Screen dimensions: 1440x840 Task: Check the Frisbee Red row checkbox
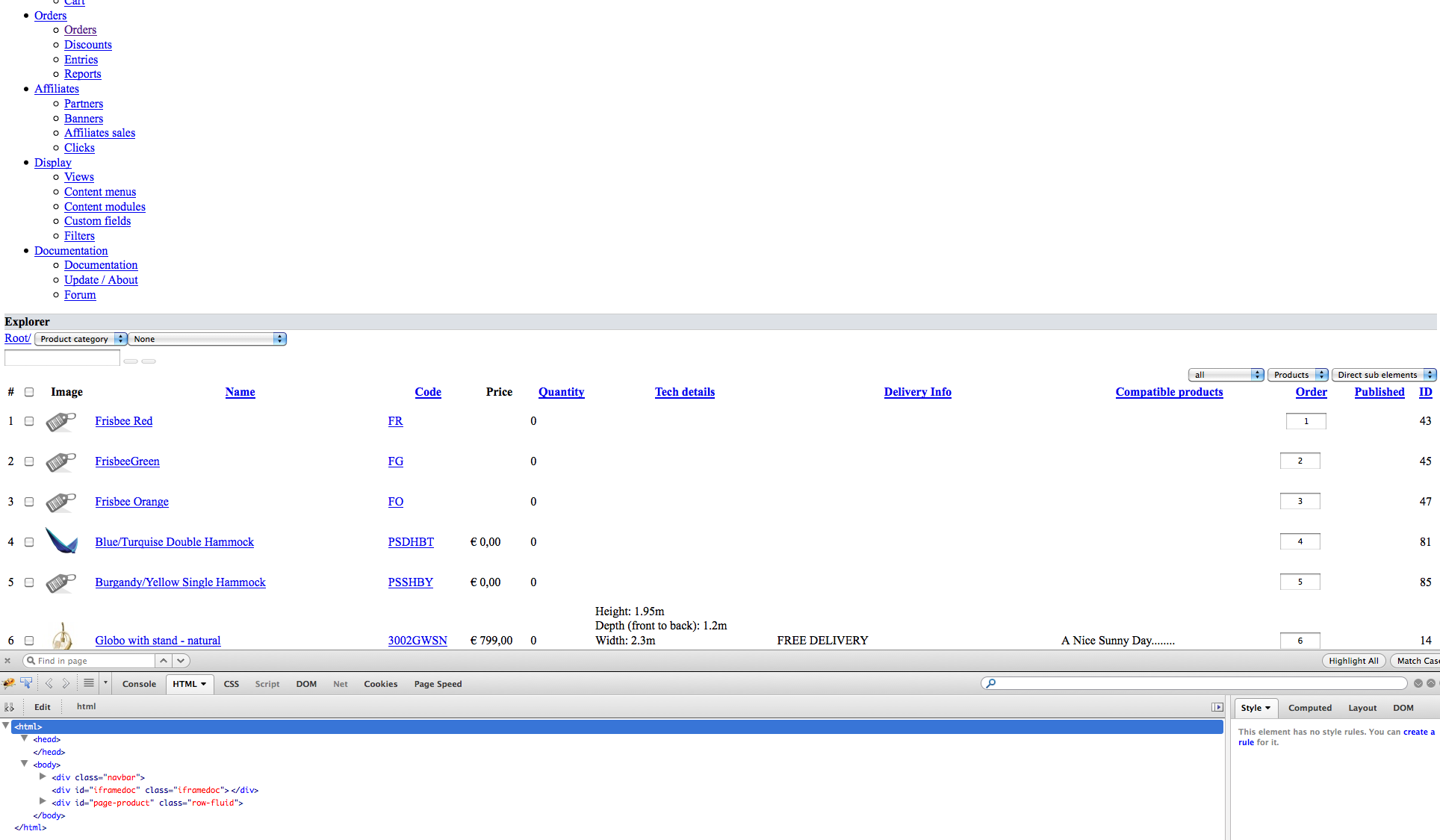coord(29,421)
